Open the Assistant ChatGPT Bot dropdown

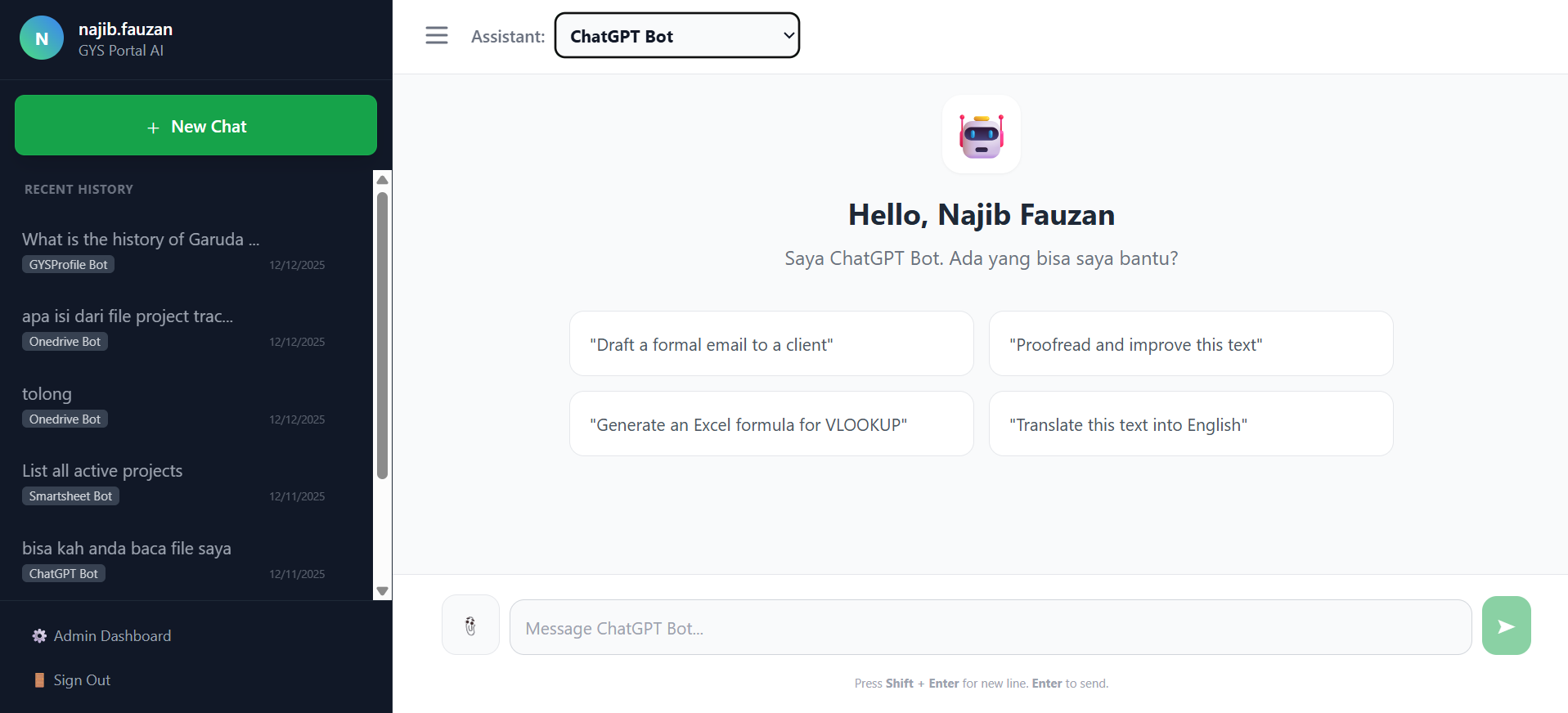click(x=676, y=36)
